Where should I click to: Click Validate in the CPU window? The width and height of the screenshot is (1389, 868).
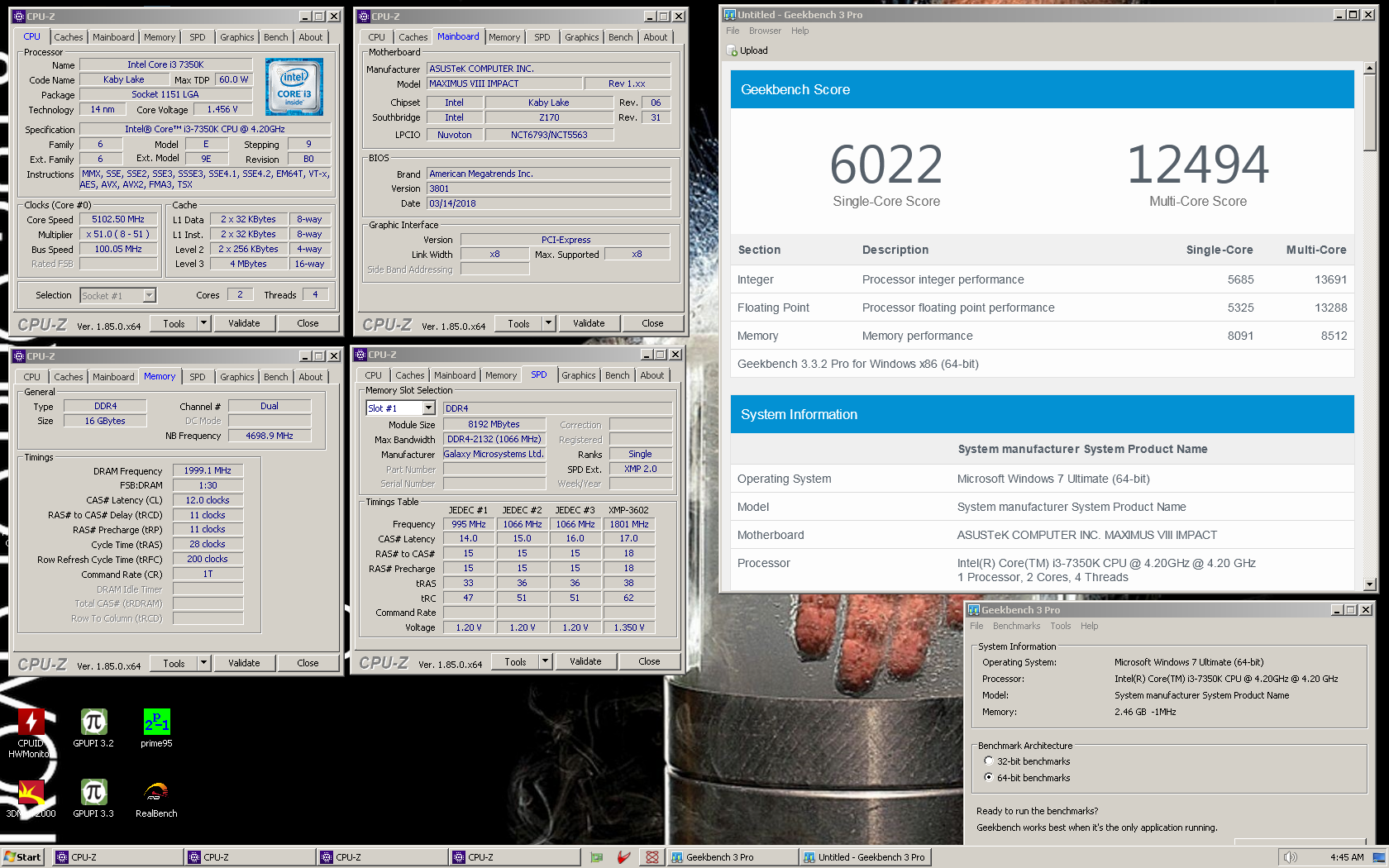[244, 324]
